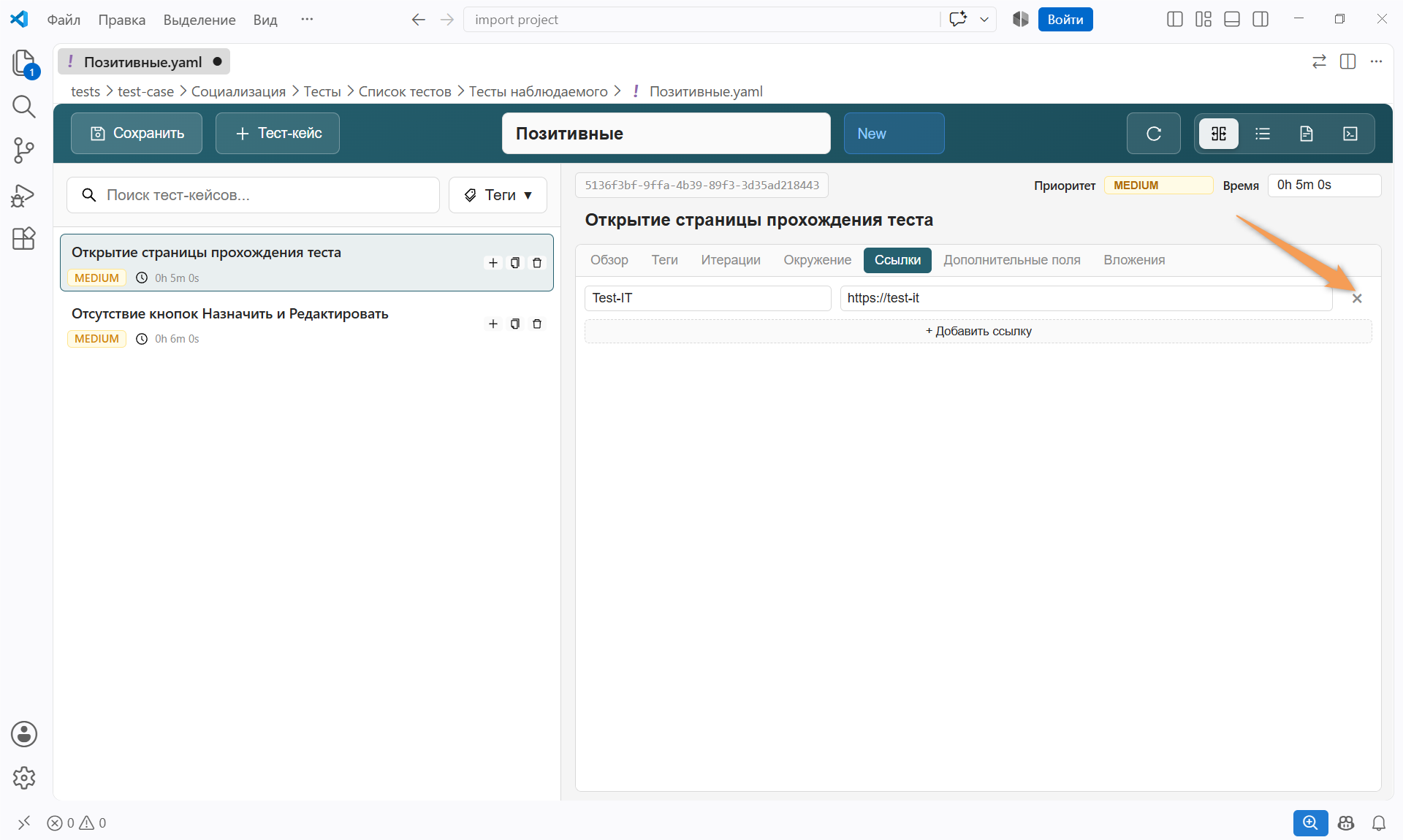Click the Войти sign-in button

(x=1065, y=20)
